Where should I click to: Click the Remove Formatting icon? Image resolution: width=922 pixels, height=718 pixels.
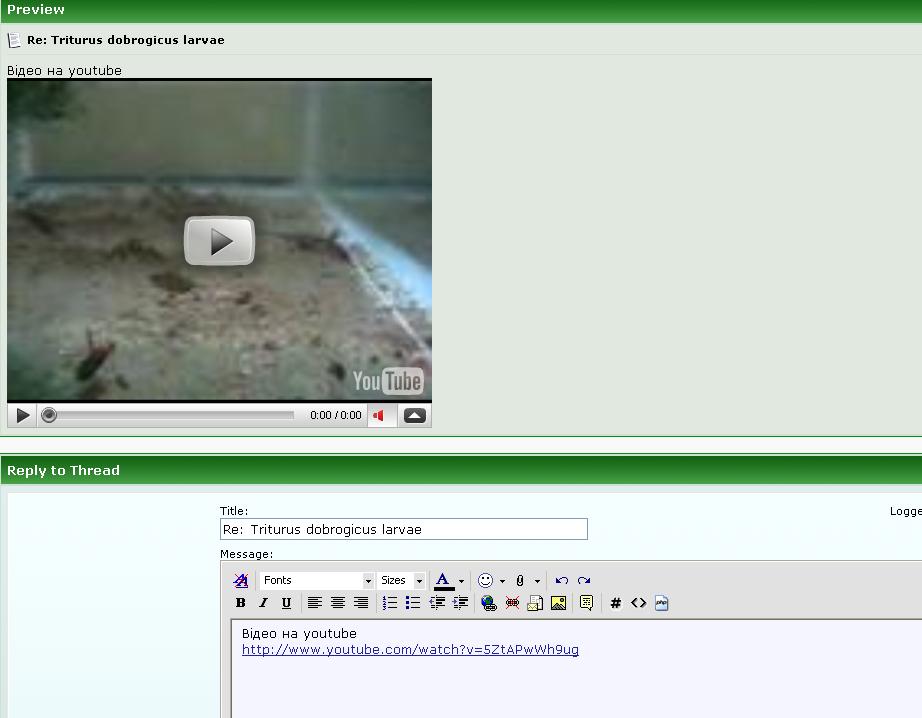coord(240,580)
